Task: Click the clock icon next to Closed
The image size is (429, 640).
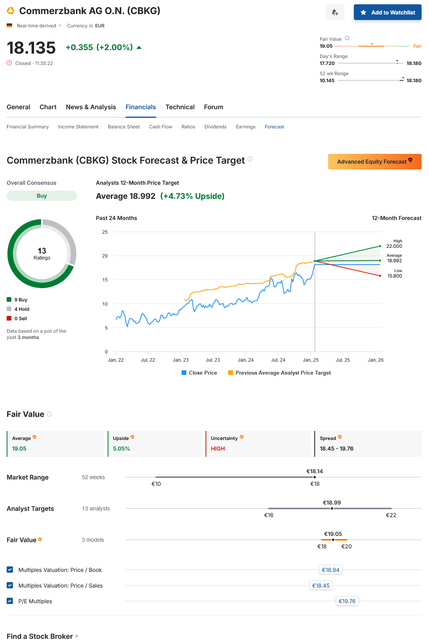Action: click(9, 63)
